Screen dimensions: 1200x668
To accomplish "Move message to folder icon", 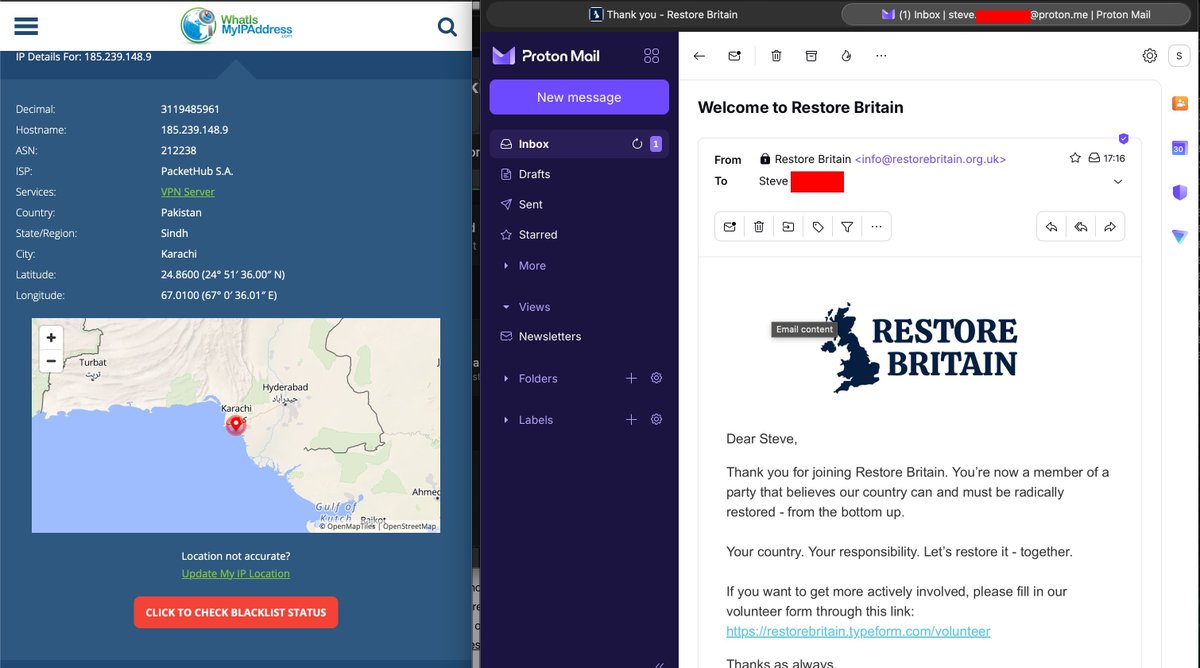I will pos(788,227).
